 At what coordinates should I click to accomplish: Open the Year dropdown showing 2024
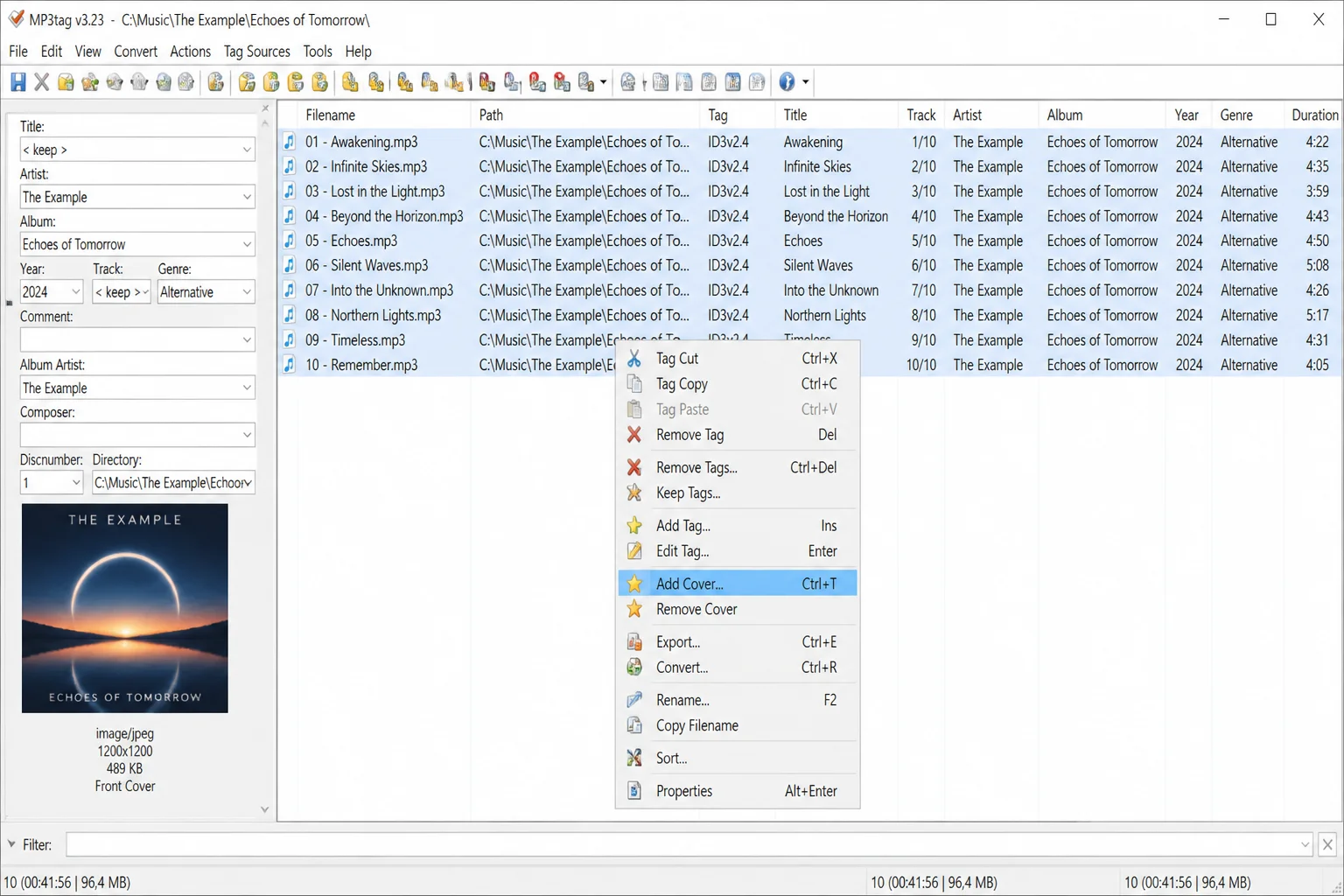point(76,292)
